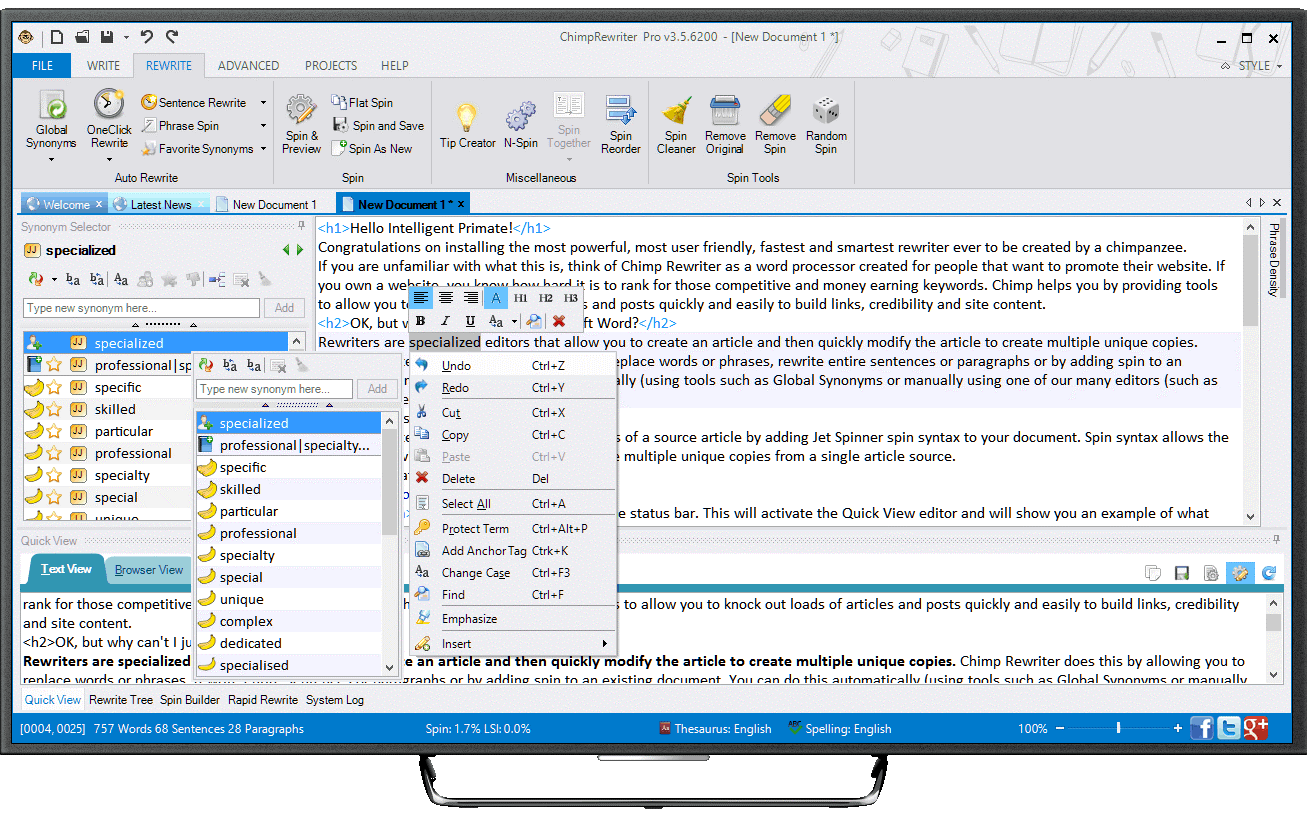Expand the Save dropdown arrow in quick access
Viewport: 1307px width, 824px height.
click(126, 37)
